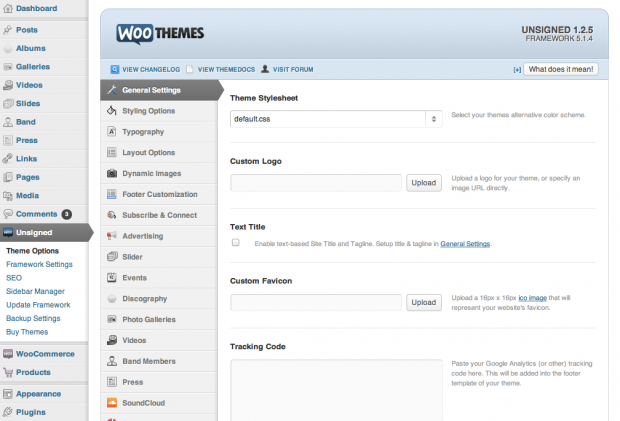The width and height of the screenshot is (620, 421).
Task: Follow the General Settings hyperlink in Text Title
Action: click(x=465, y=244)
